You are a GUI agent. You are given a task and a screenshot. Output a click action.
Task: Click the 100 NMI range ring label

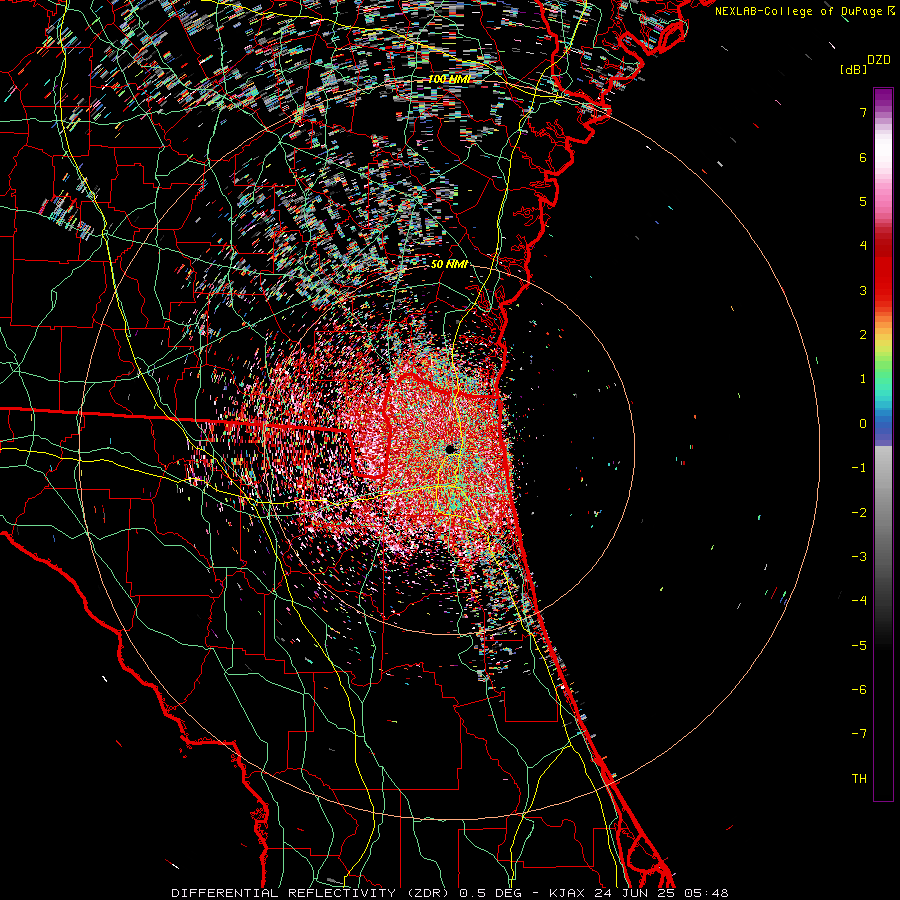[x=449, y=79]
